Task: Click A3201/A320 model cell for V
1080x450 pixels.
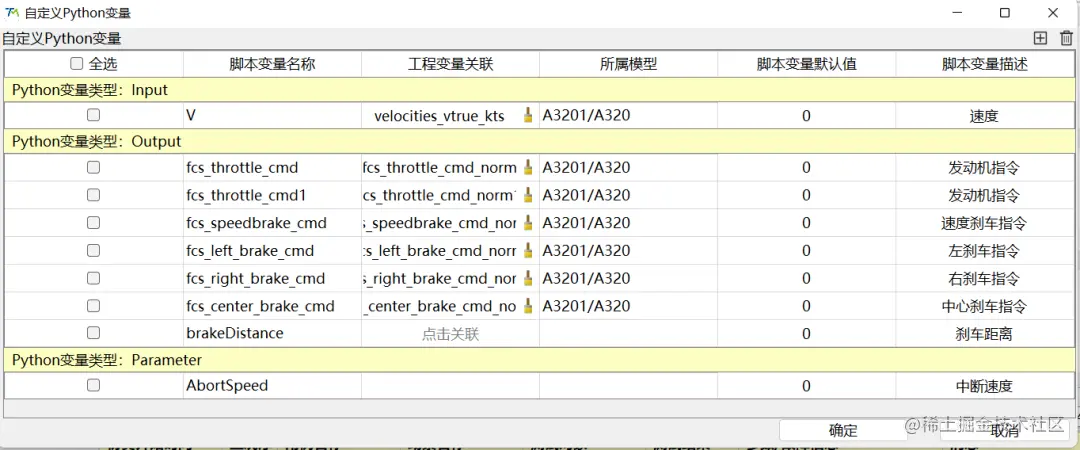Action: pyautogui.click(x=628, y=116)
